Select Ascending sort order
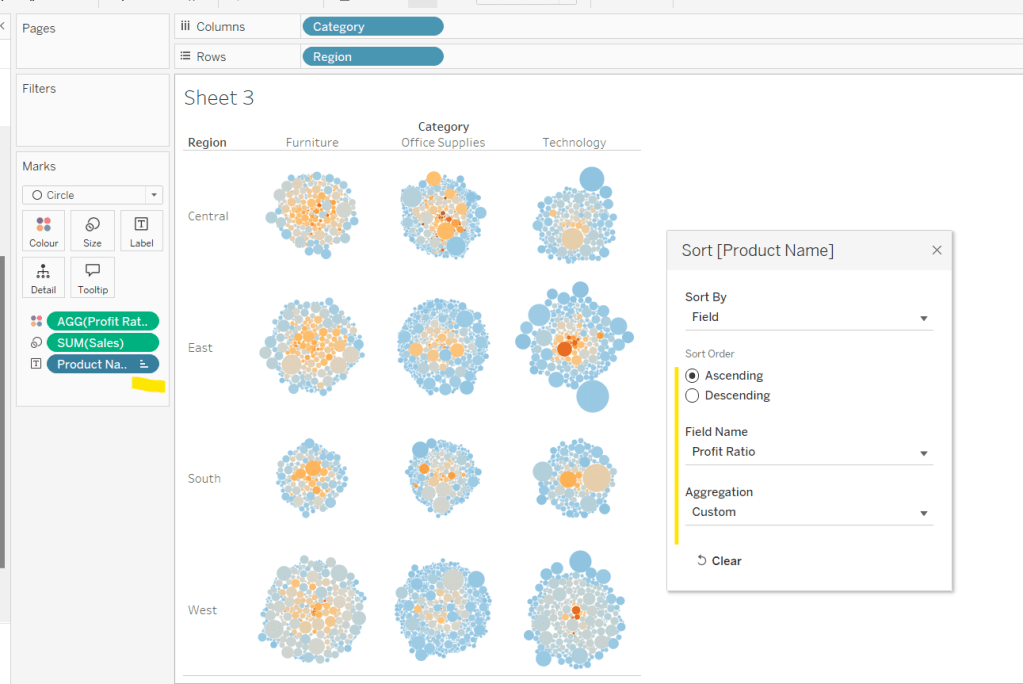1023x684 pixels. 692,376
